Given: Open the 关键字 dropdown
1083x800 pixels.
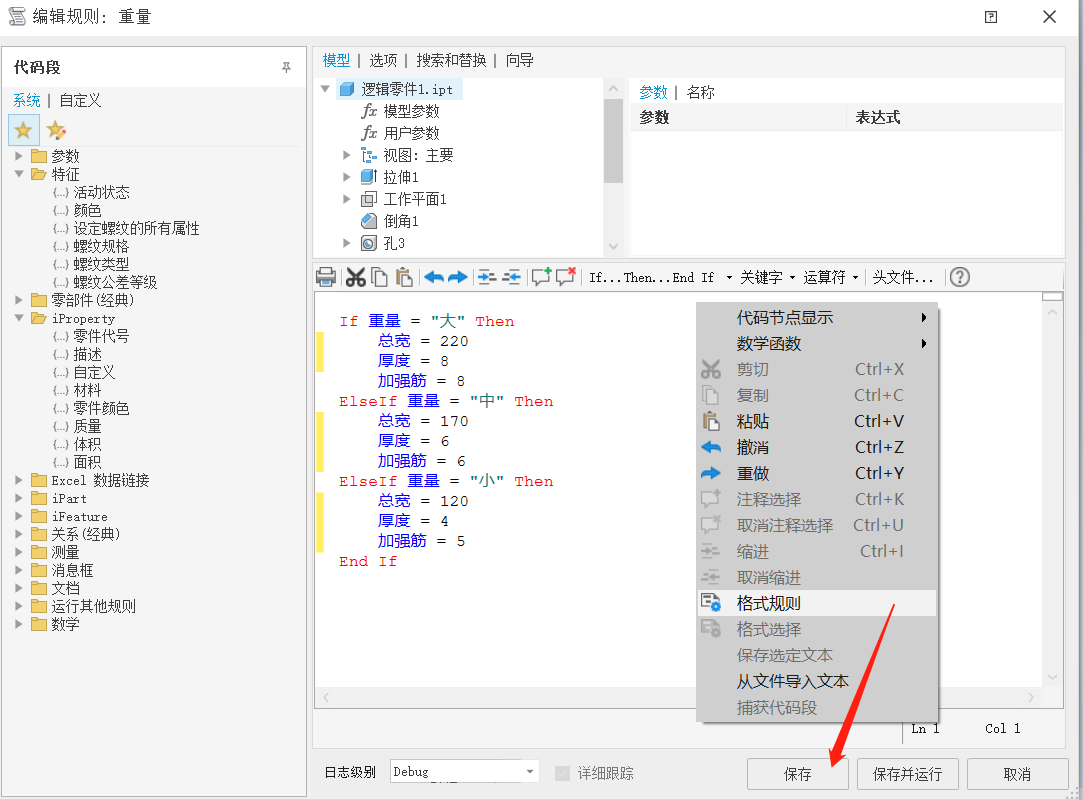Looking at the screenshot, I should click(x=766, y=278).
